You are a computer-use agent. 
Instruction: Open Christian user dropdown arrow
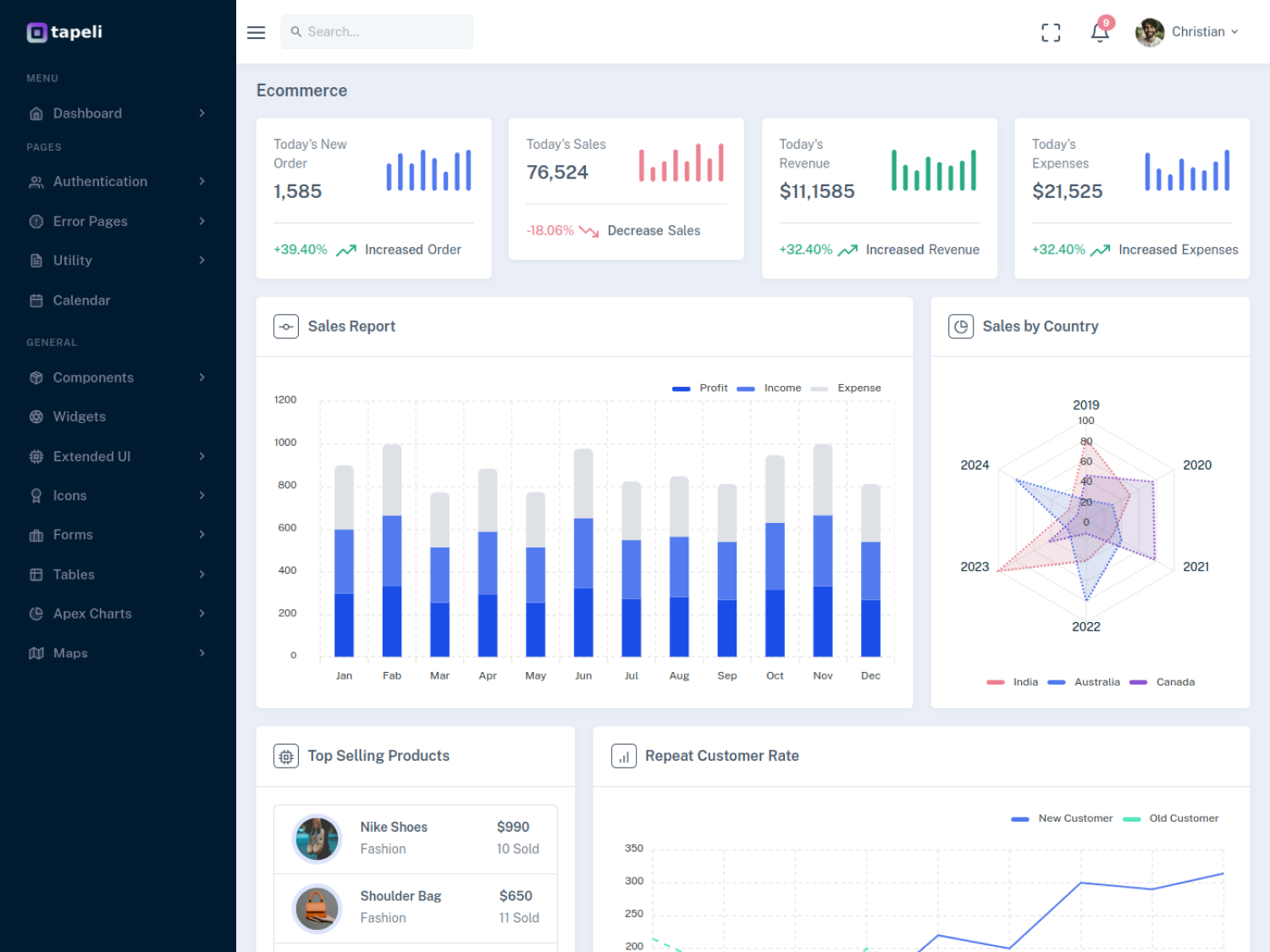(1234, 32)
